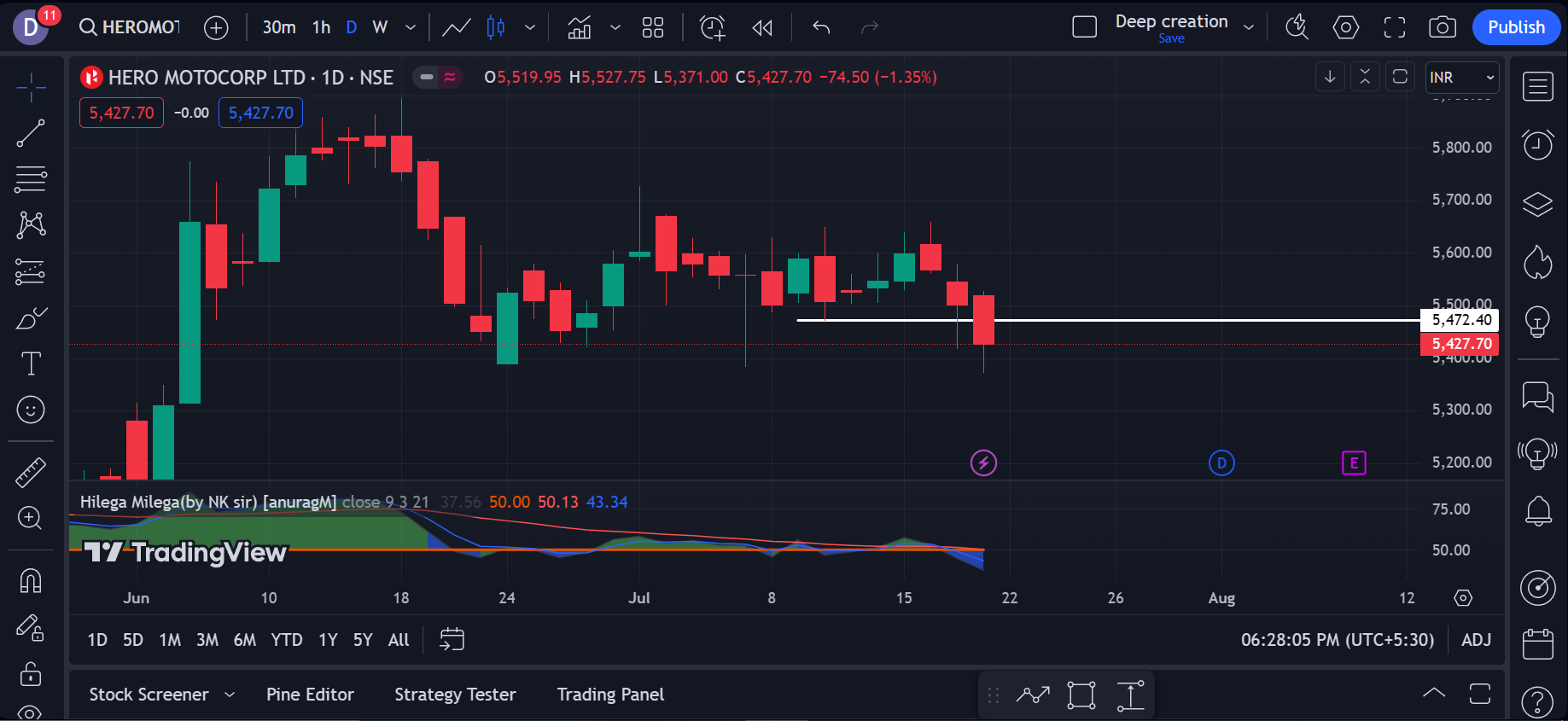The image size is (1568, 721).
Task: Set date range to YTD
Action: (287, 640)
